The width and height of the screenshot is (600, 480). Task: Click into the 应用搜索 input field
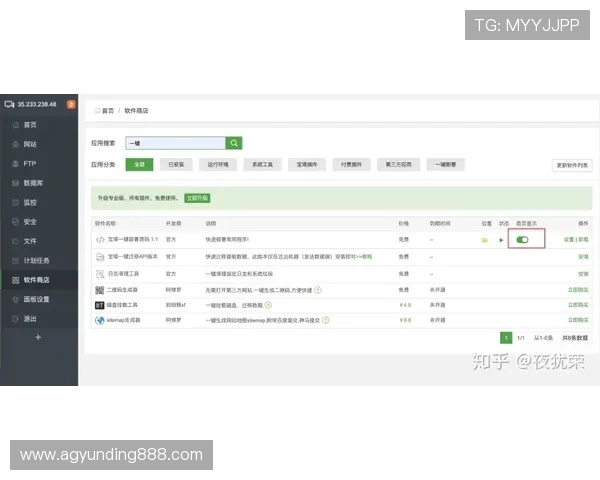176,143
